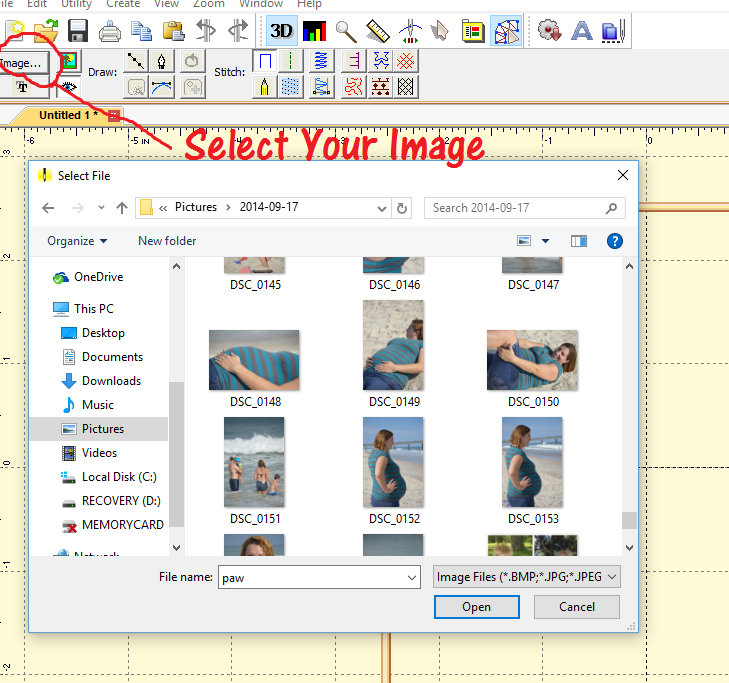Click New folder
Image resolution: width=729 pixels, height=683 pixels.
coord(167,241)
